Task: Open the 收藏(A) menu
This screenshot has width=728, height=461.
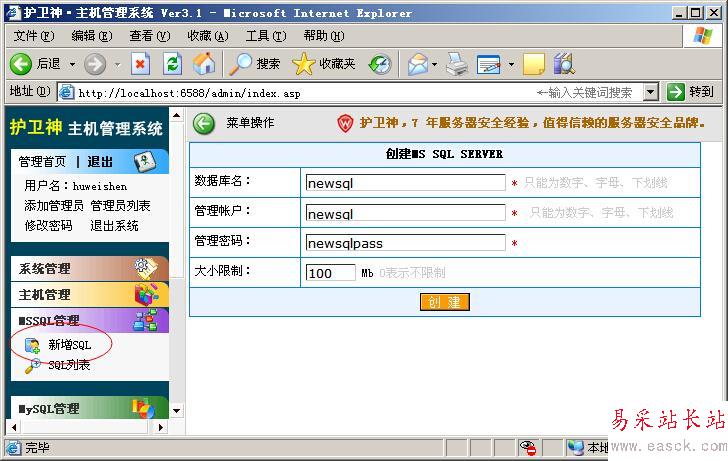Action: [208, 36]
